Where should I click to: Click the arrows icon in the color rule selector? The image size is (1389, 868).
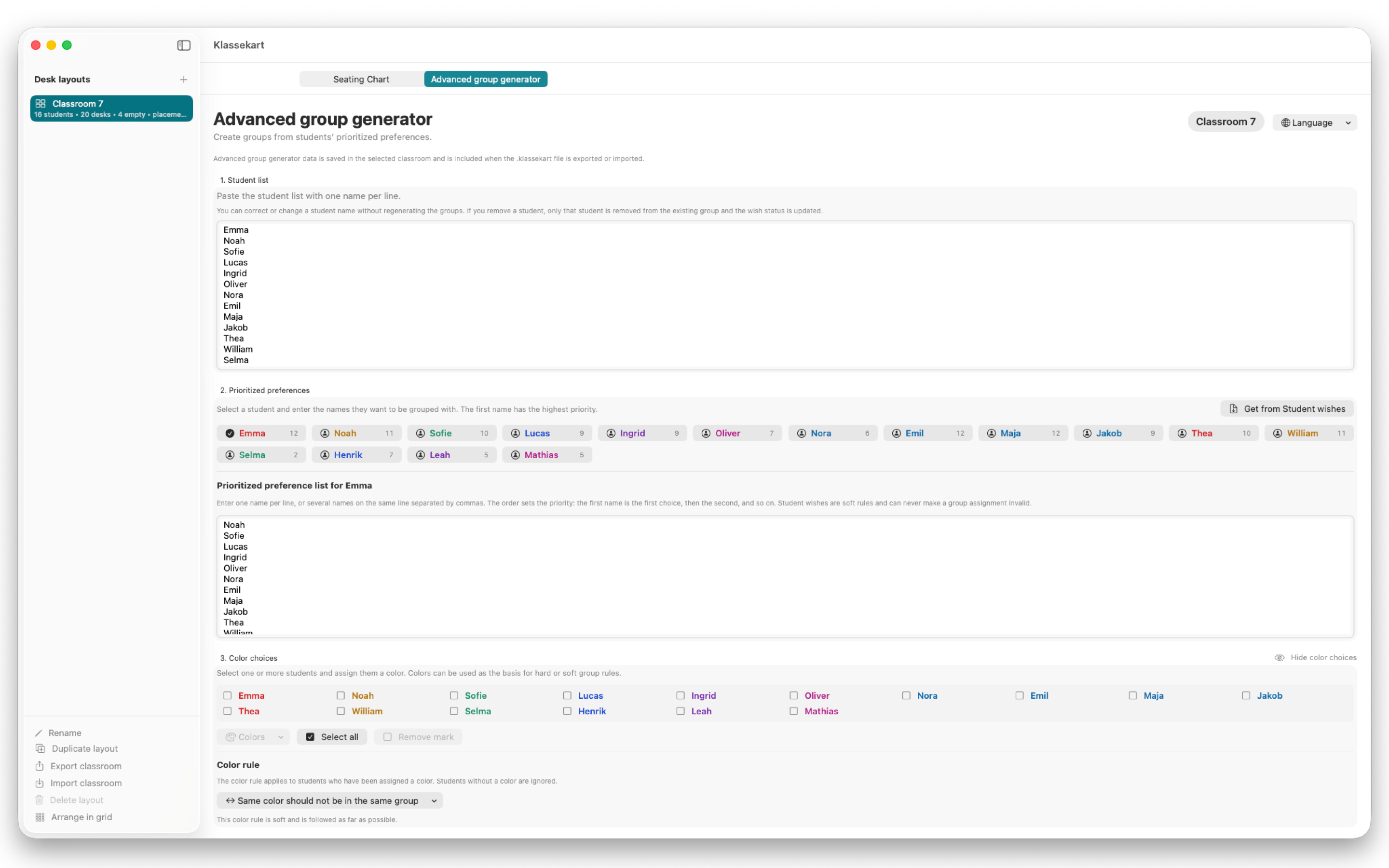pyautogui.click(x=230, y=801)
